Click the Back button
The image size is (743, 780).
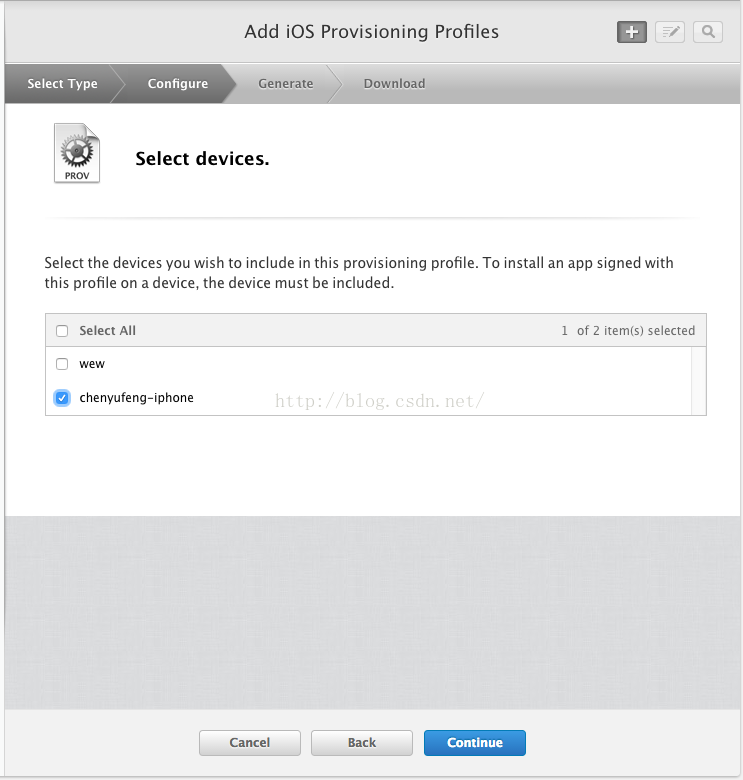pyautogui.click(x=362, y=743)
